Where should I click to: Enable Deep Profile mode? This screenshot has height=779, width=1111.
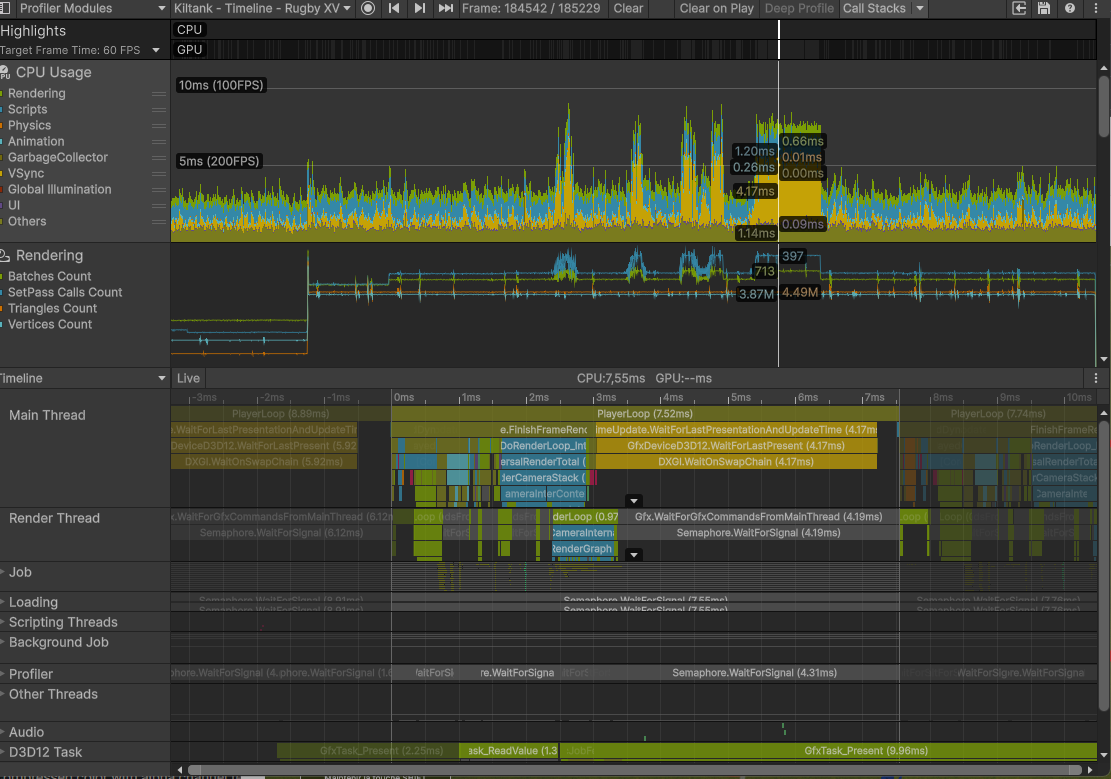pyautogui.click(x=798, y=9)
